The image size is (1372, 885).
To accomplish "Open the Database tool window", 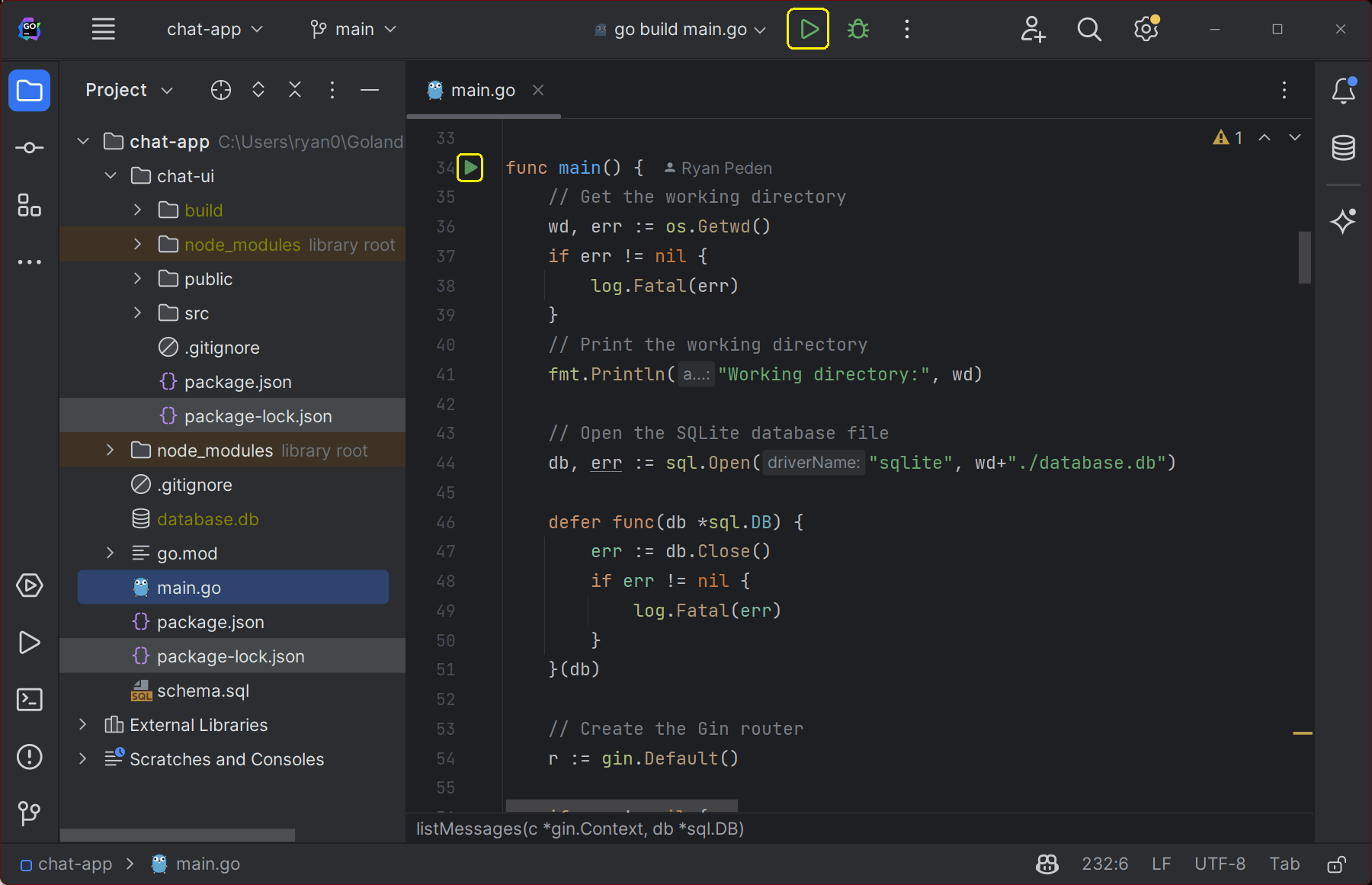I will point(1343,147).
